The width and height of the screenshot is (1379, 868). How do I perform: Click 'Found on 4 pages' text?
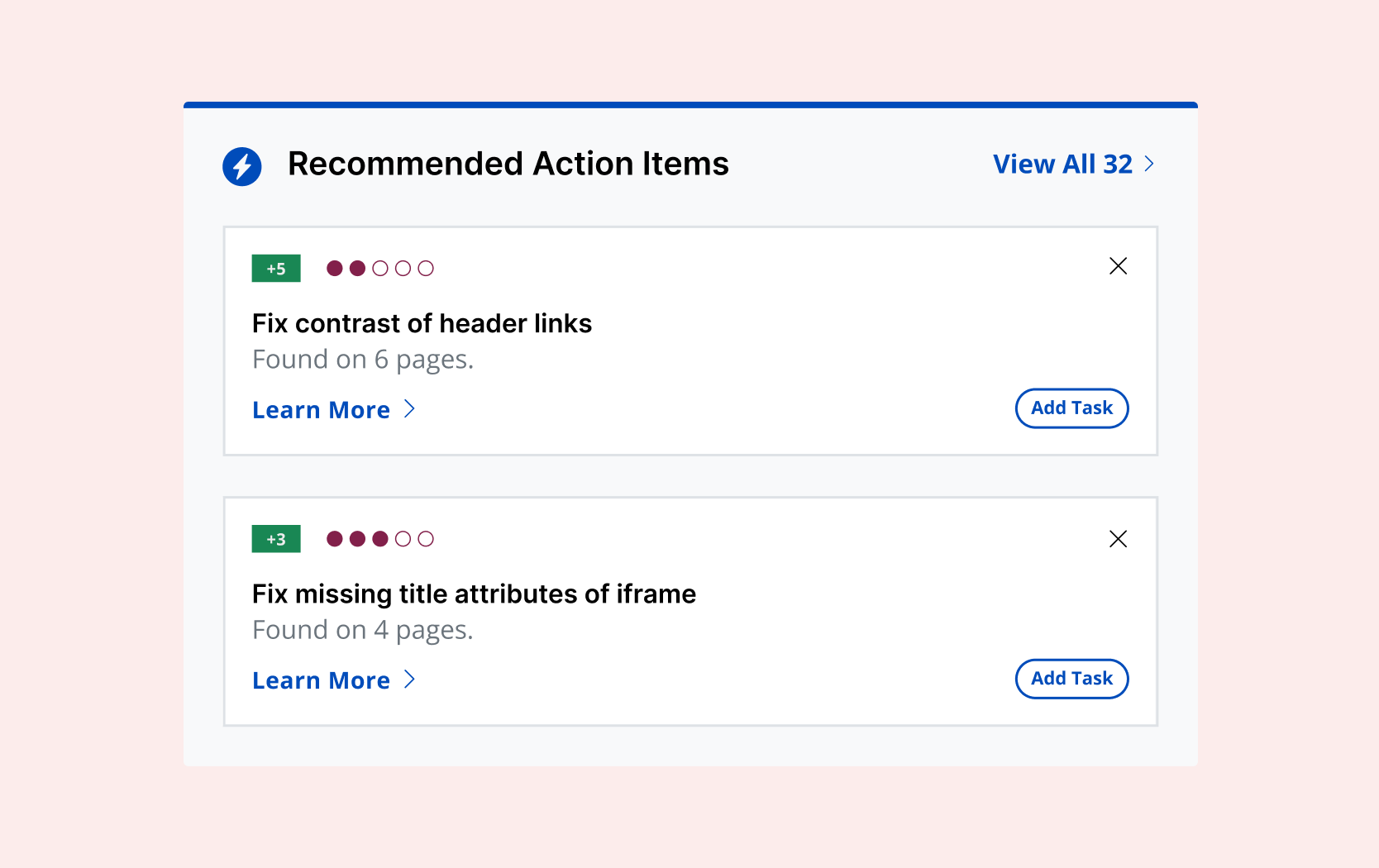pos(362,630)
